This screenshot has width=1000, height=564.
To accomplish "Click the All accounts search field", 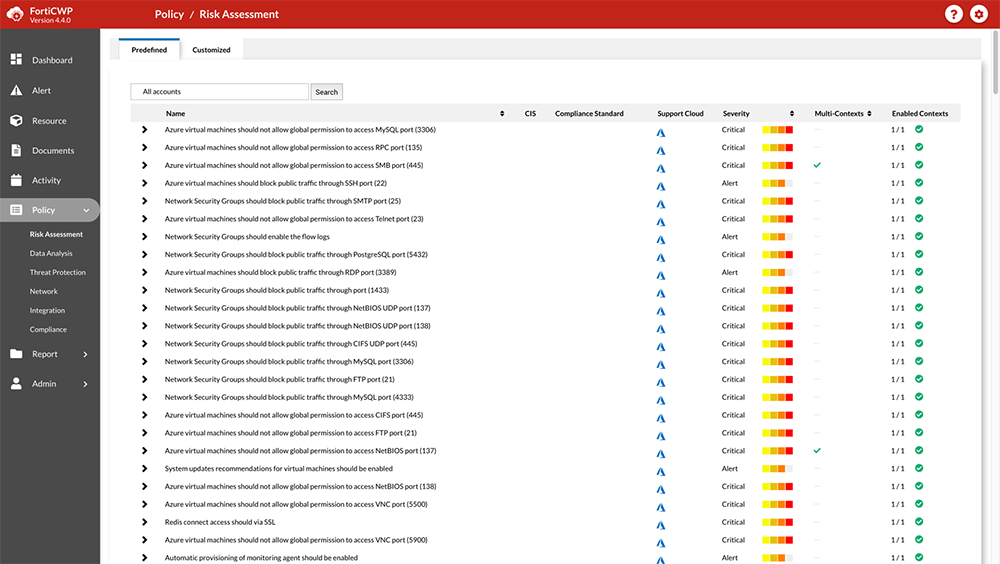I will pos(219,92).
